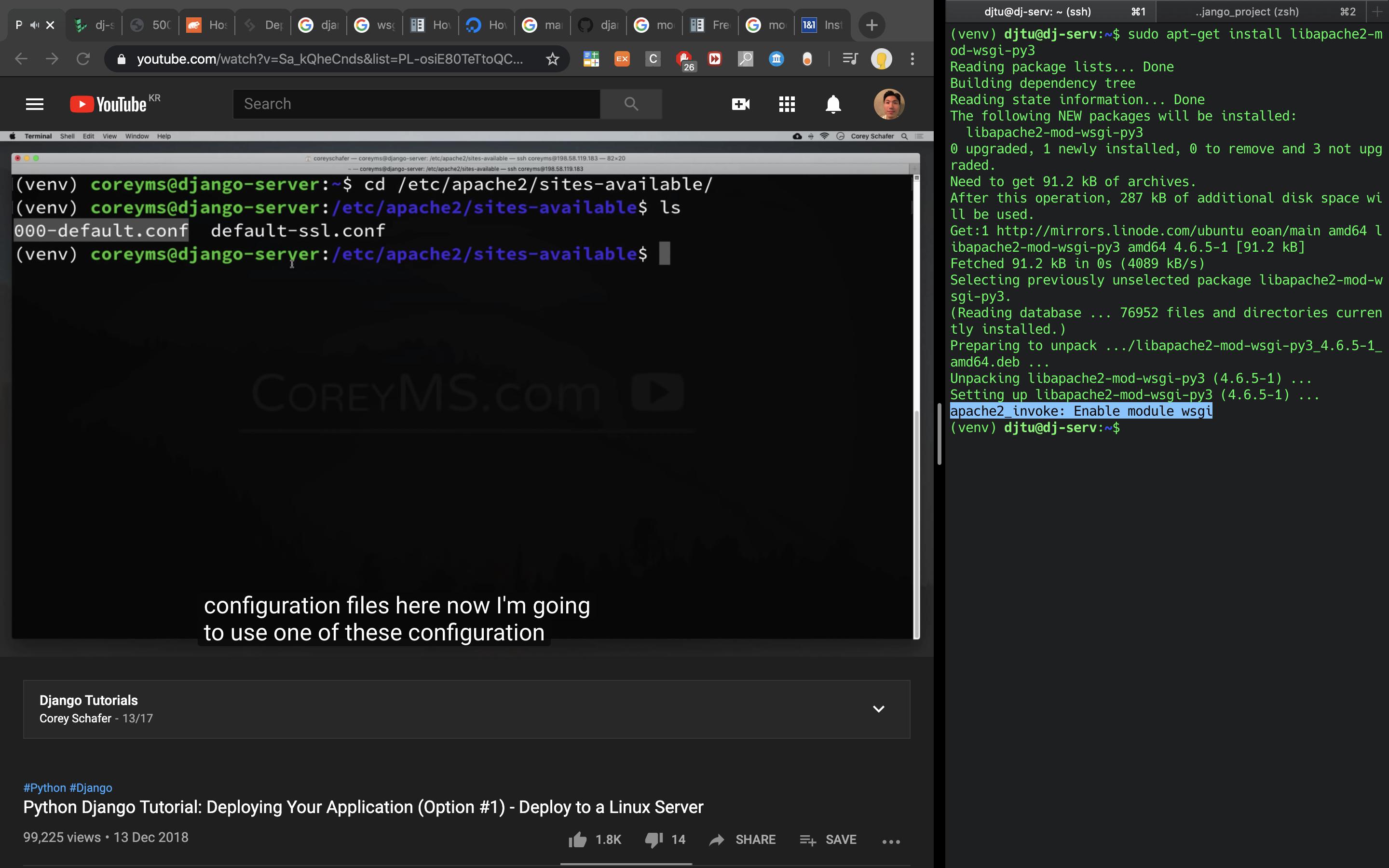Open the create video camera icon
Screen dimensions: 1389x868
740,104
